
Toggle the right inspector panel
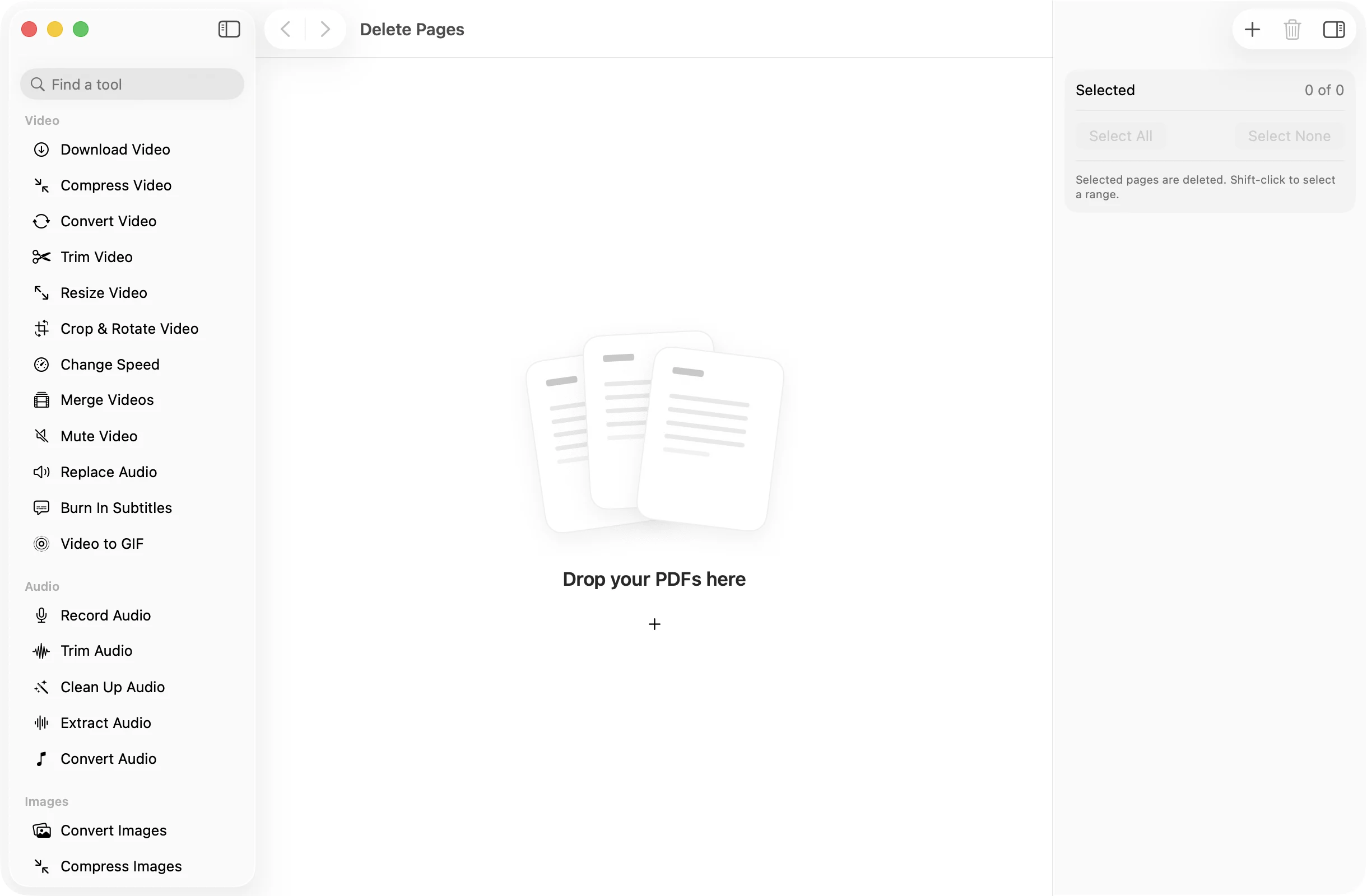(1334, 29)
